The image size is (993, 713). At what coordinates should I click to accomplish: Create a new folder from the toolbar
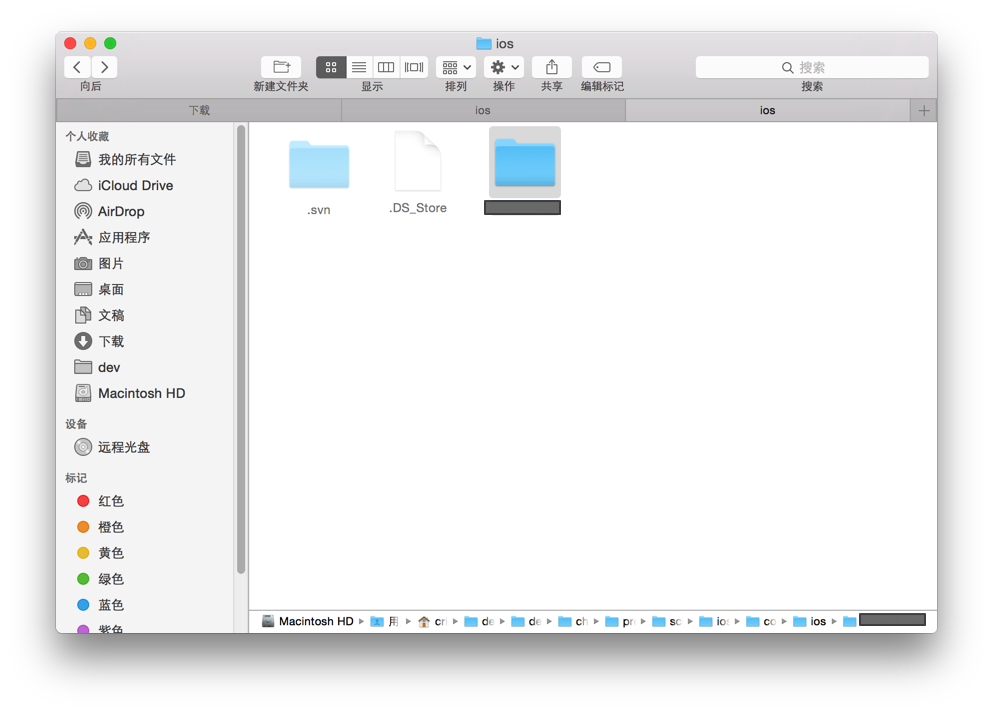(281, 67)
